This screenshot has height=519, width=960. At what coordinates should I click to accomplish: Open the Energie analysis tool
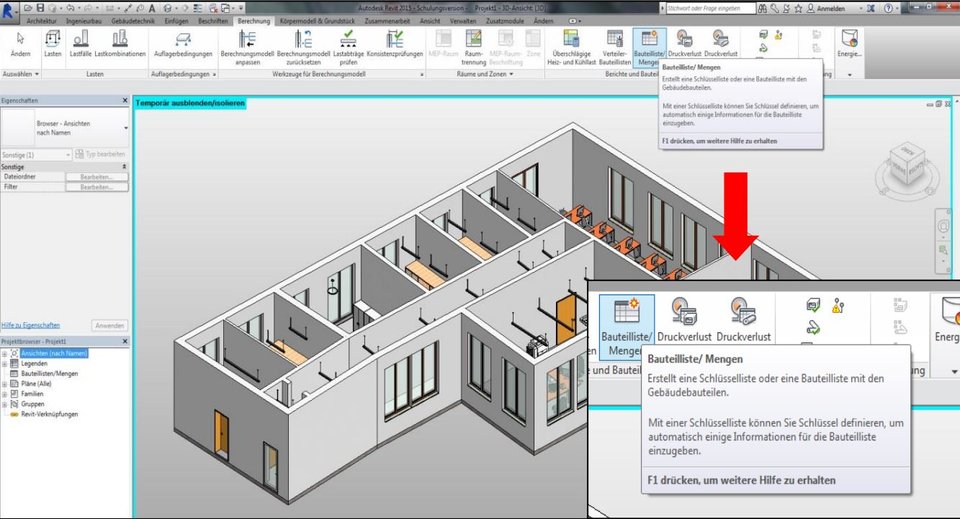[x=850, y=44]
